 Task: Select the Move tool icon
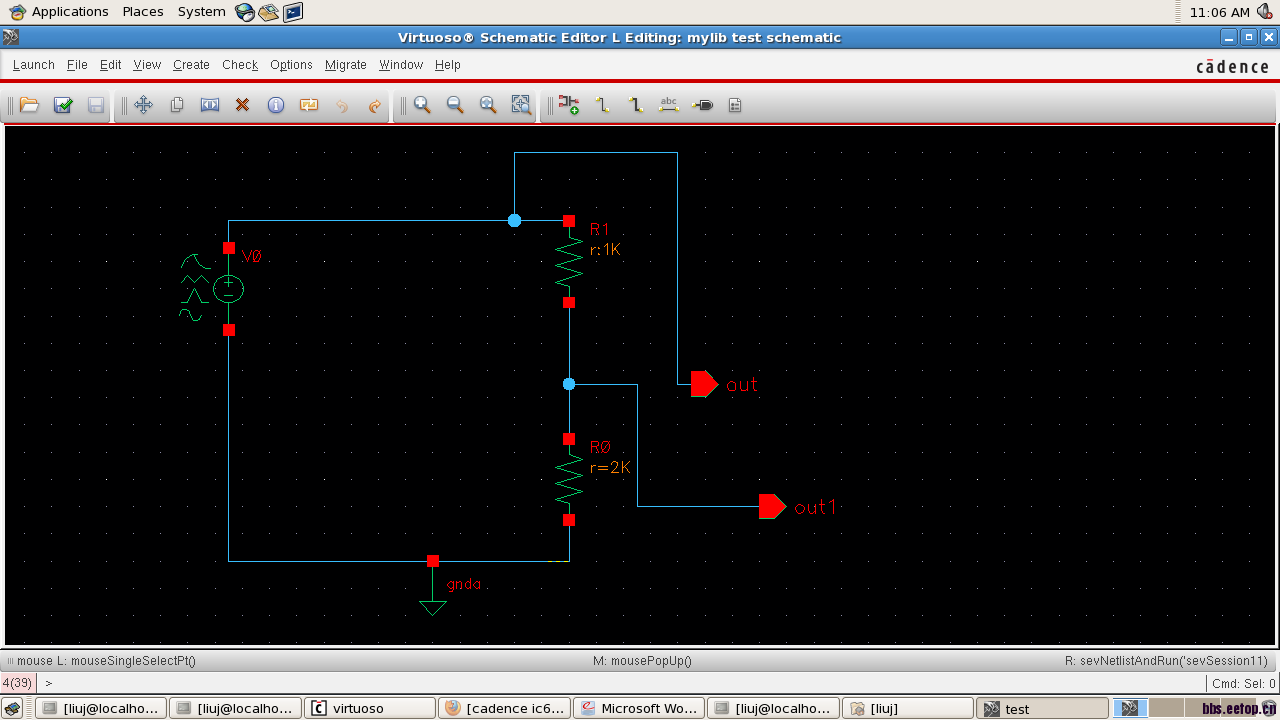[x=143, y=105]
